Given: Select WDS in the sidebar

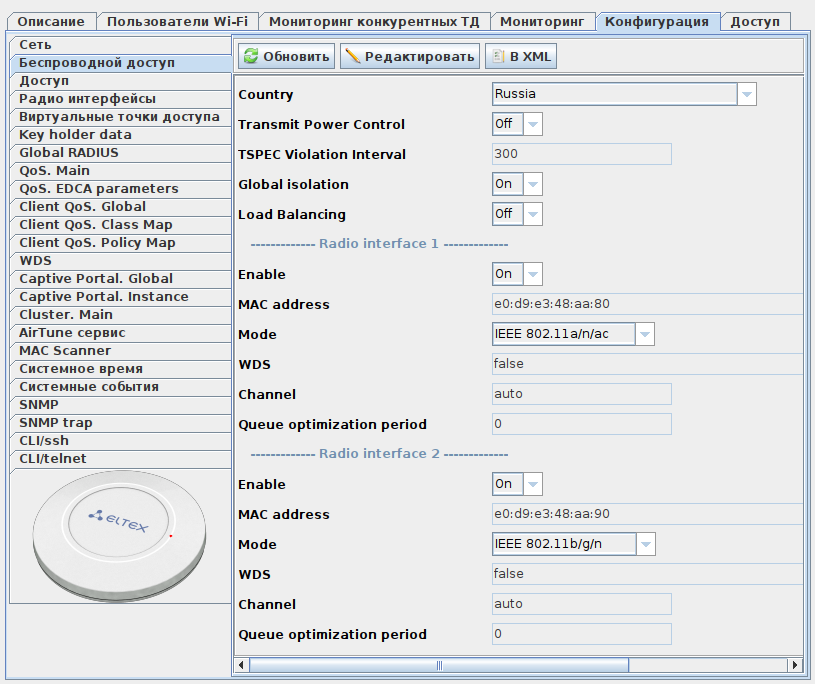Looking at the screenshot, I should (x=121, y=261).
